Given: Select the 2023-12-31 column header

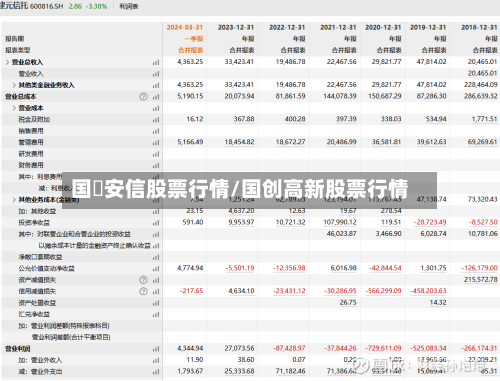Looking at the screenshot, I should pyautogui.click(x=236, y=27).
